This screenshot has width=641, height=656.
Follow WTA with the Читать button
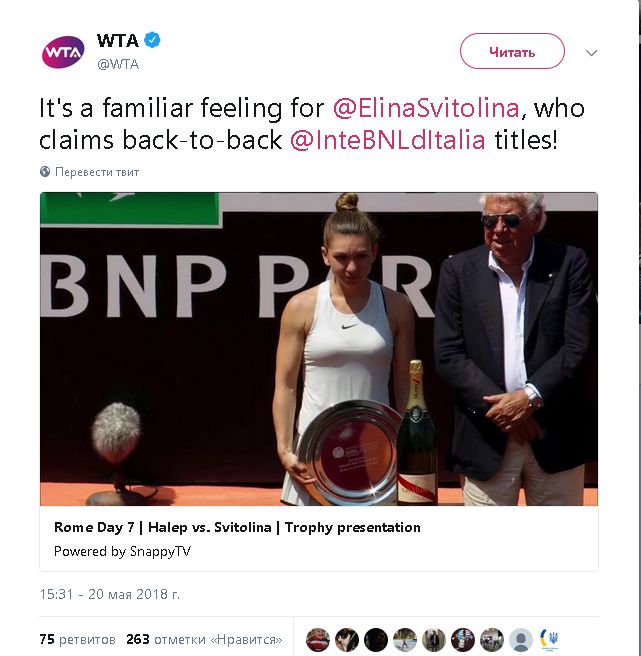pos(512,51)
